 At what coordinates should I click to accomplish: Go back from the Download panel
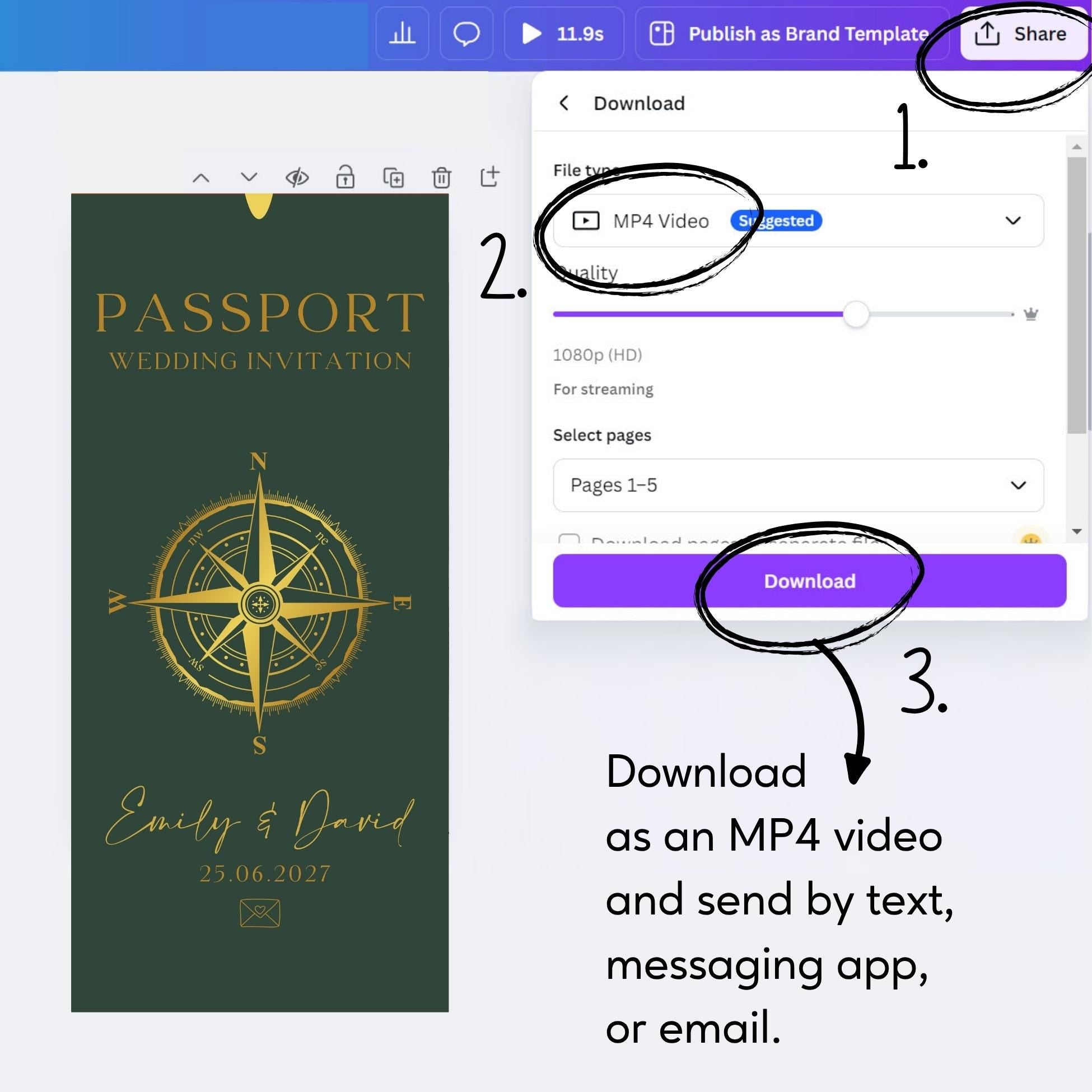tap(563, 104)
